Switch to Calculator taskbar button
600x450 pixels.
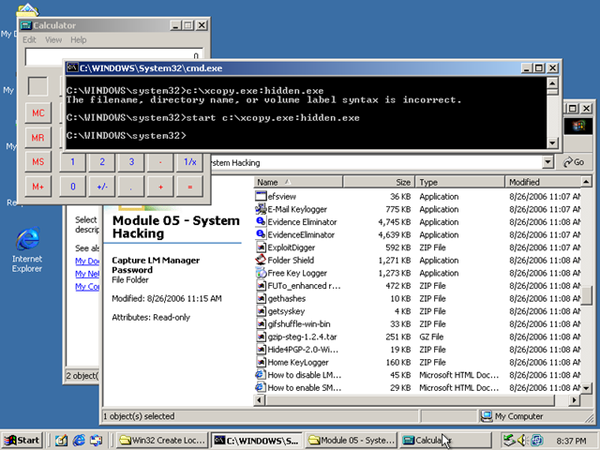coord(445,440)
